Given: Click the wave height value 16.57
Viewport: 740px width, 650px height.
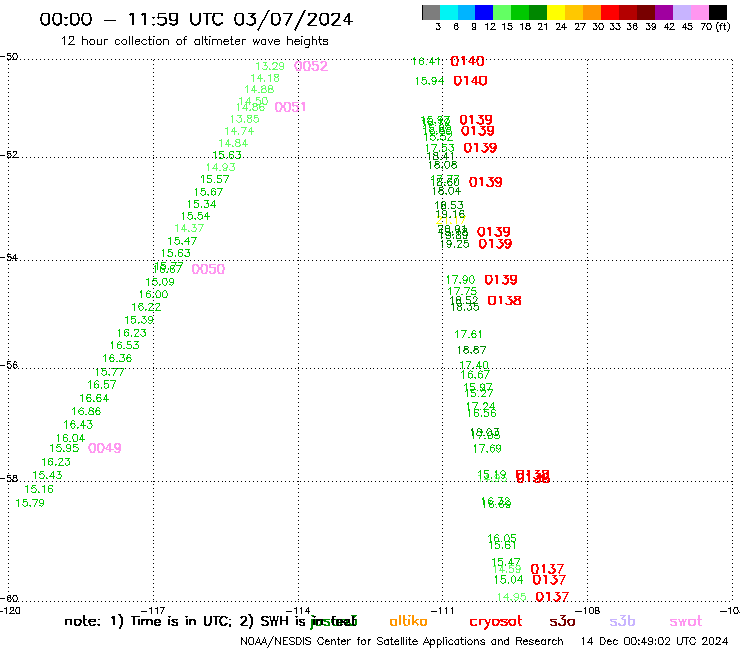Looking at the screenshot, I should 101,385.
